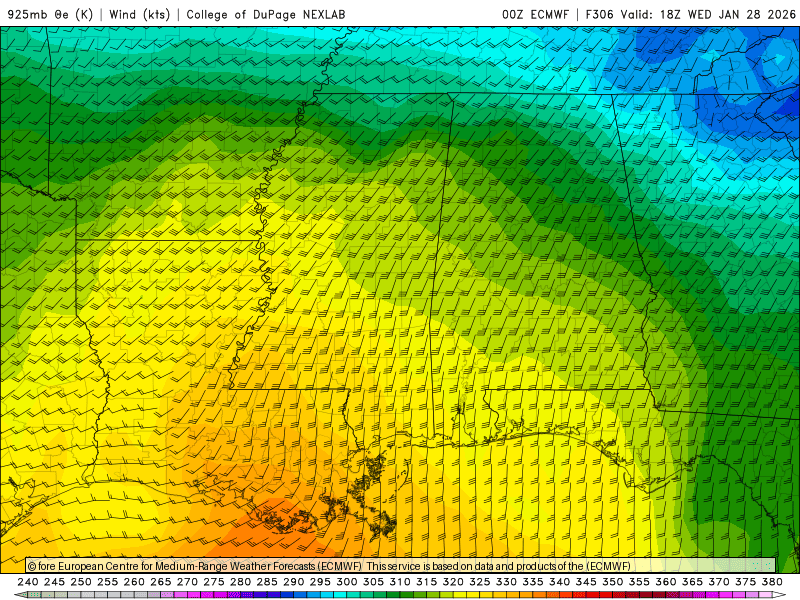The width and height of the screenshot is (800, 600).
Task: Select the 320 legend value
Action: coord(453,582)
